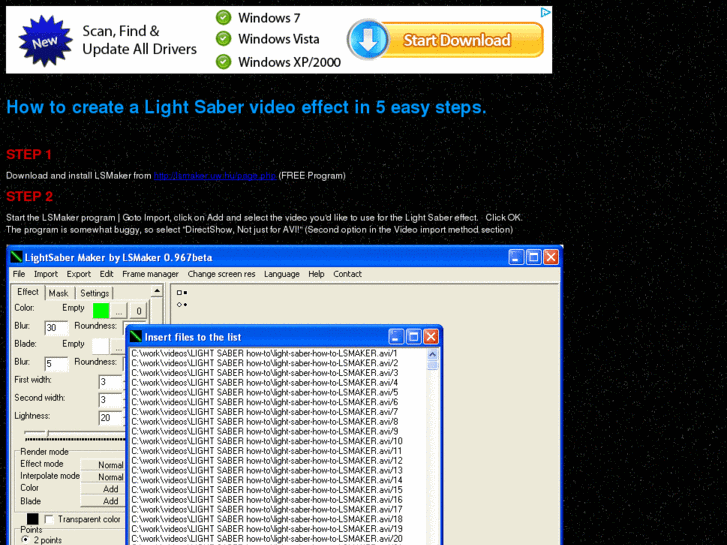This screenshot has height=545, width=727.
Task: Switch to the Mask tab
Action: pyautogui.click(x=58, y=293)
